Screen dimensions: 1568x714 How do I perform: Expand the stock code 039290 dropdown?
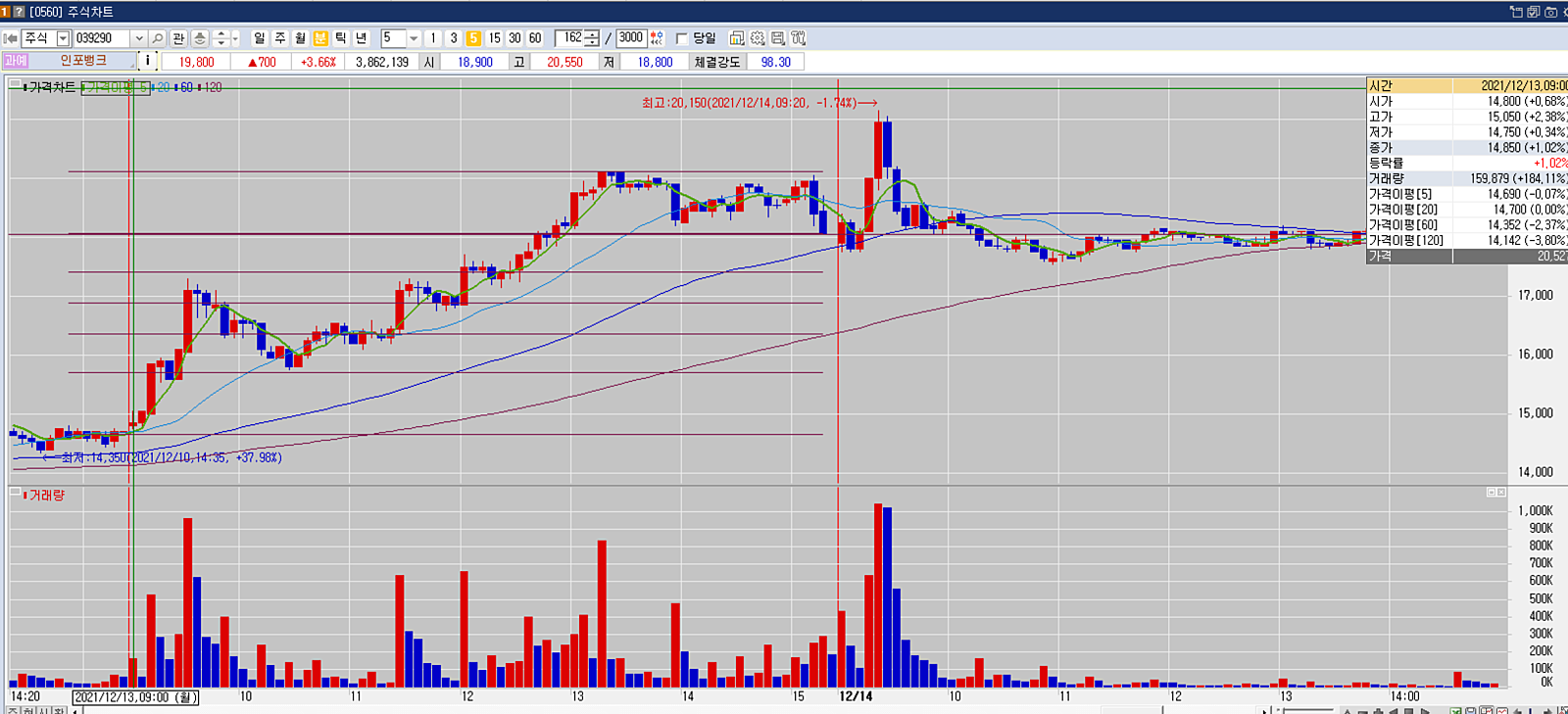point(139,38)
